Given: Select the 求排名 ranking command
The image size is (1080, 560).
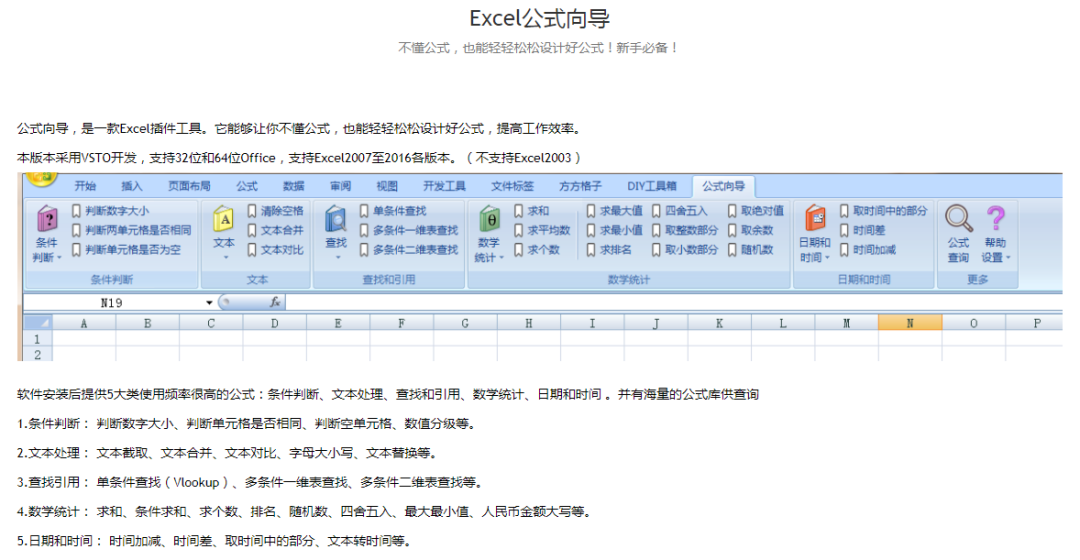Looking at the screenshot, I should click(x=609, y=249).
